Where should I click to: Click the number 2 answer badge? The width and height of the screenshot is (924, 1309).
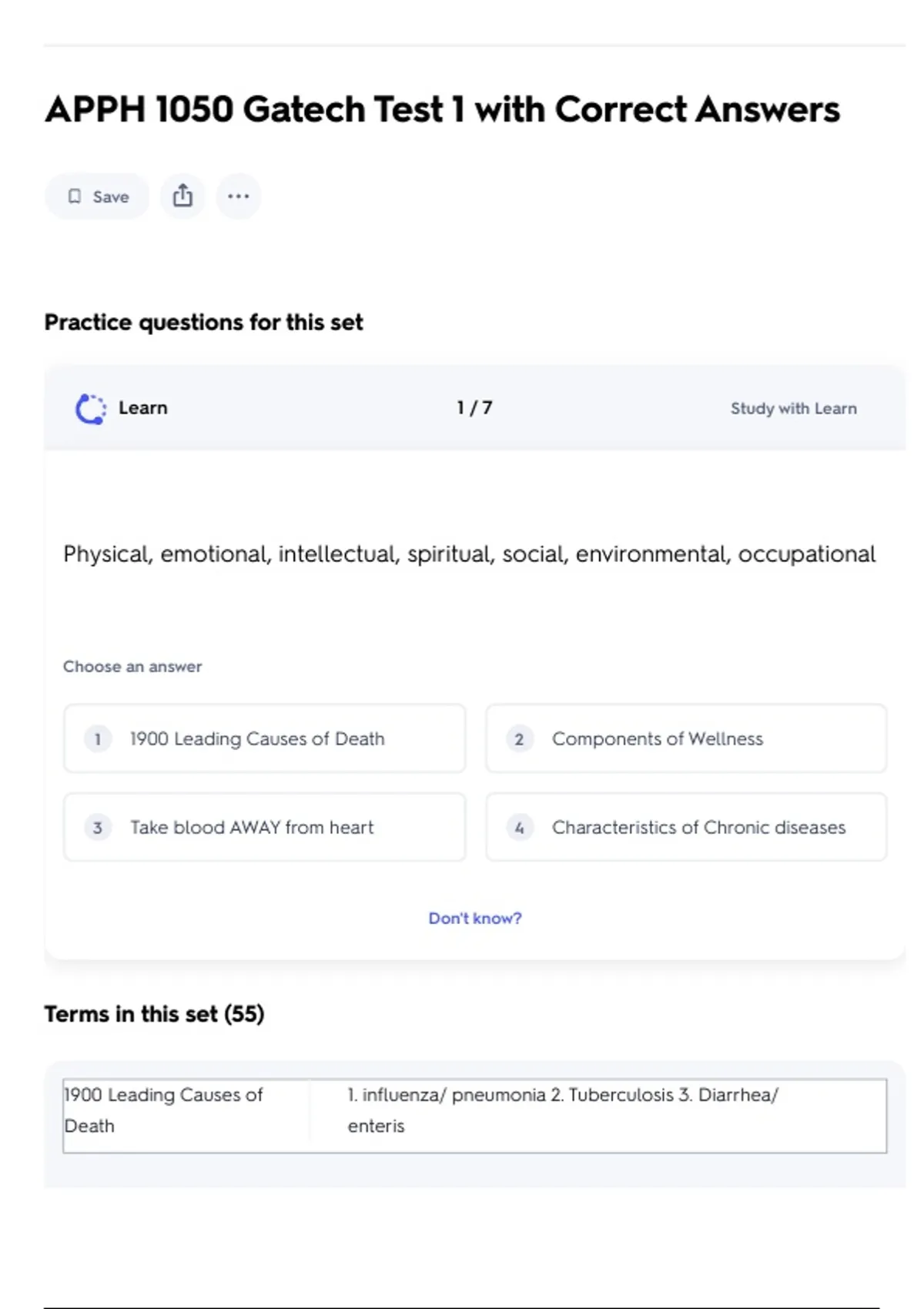(x=519, y=739)
